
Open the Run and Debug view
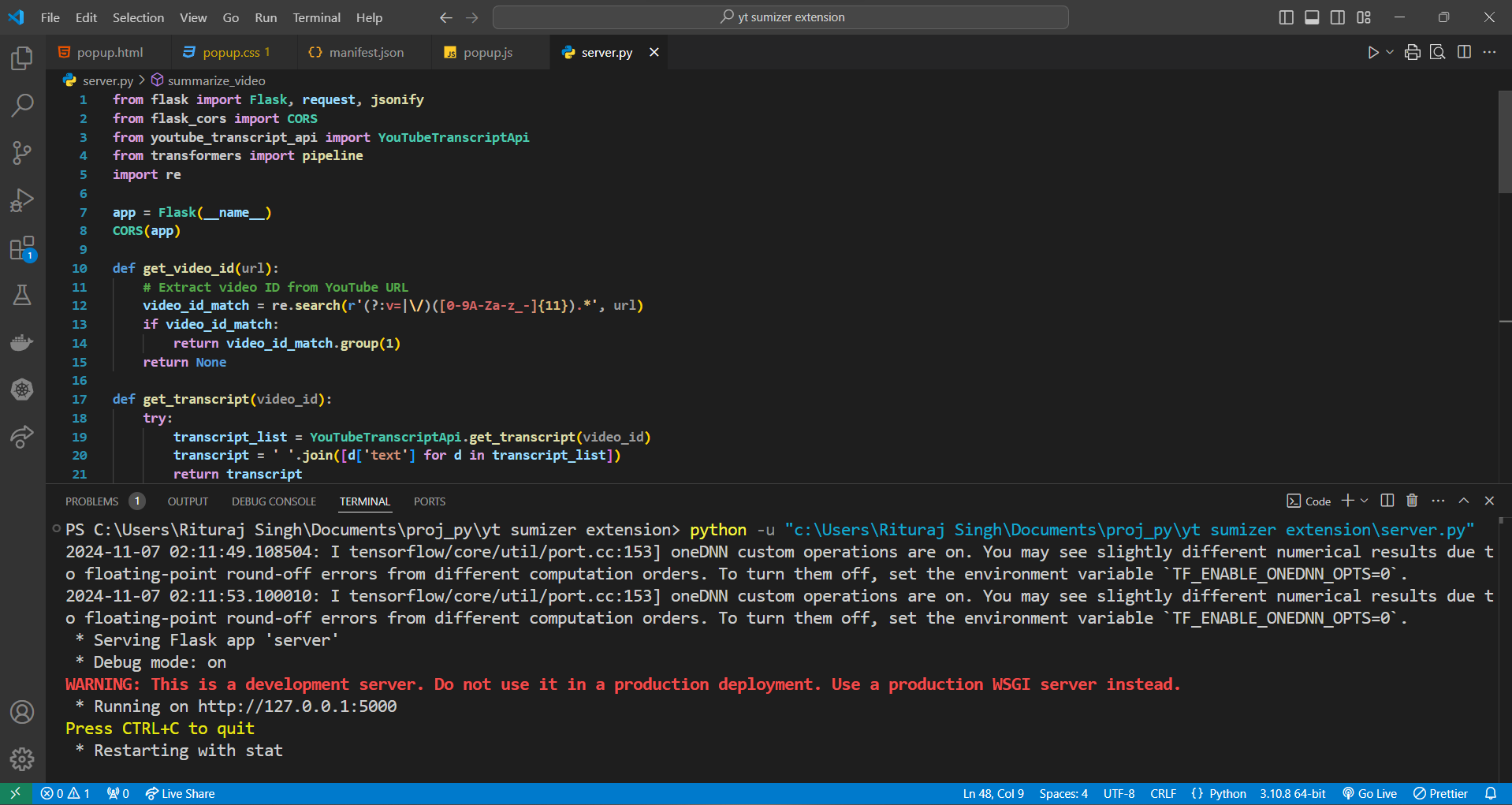pos(22,200)
